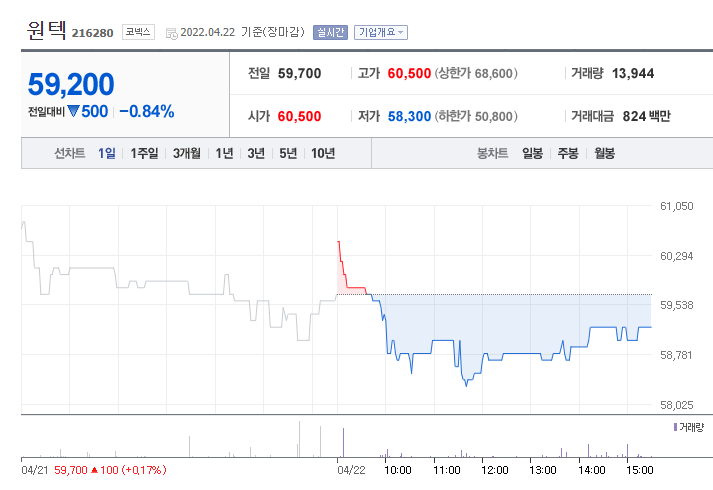Open the 일봉 daily candle chart
The height and width of the screenshot is (490, 713).
coord(532,153)
